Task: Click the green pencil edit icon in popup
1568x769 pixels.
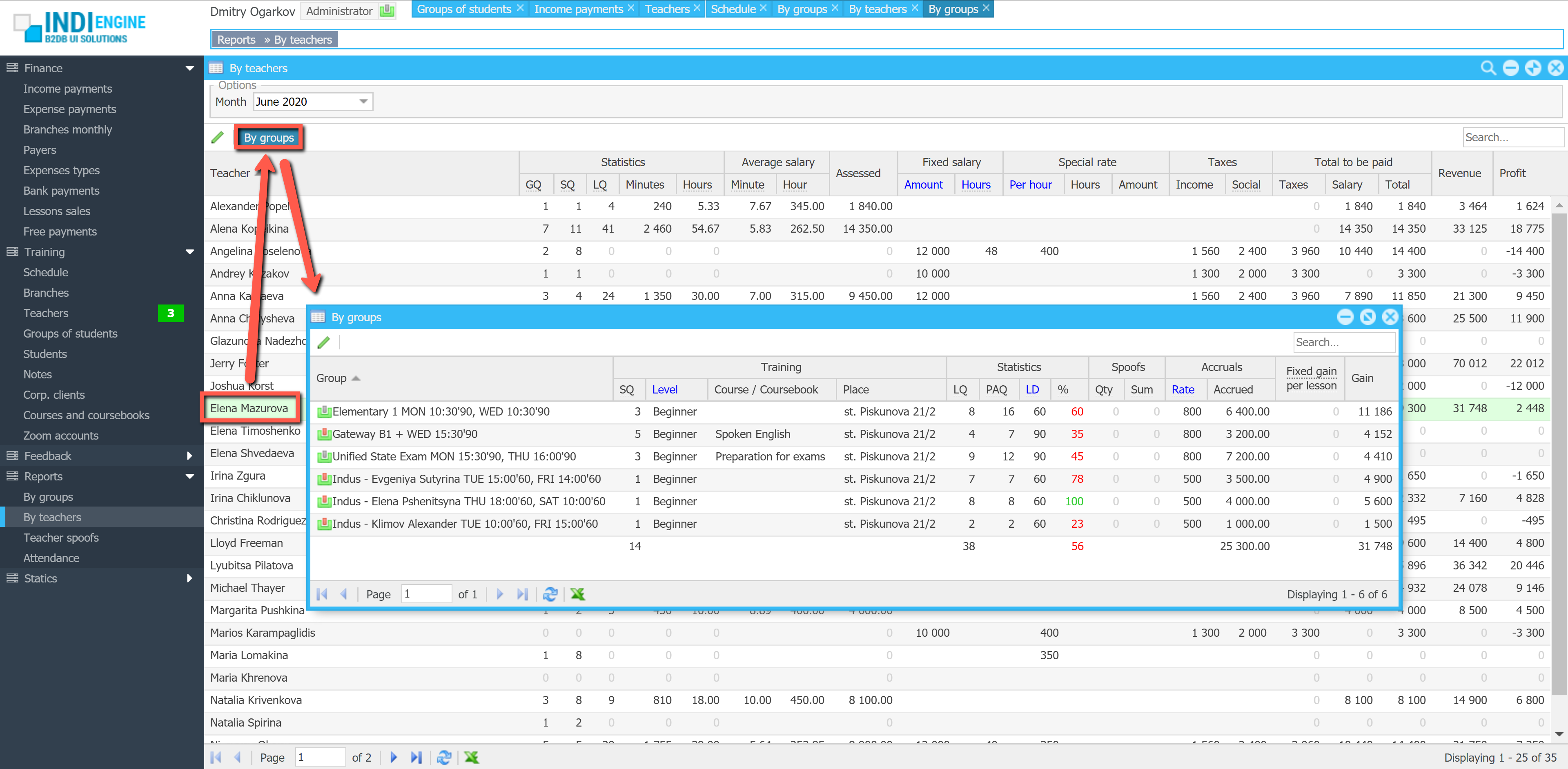Action: [x=324, y=342]
